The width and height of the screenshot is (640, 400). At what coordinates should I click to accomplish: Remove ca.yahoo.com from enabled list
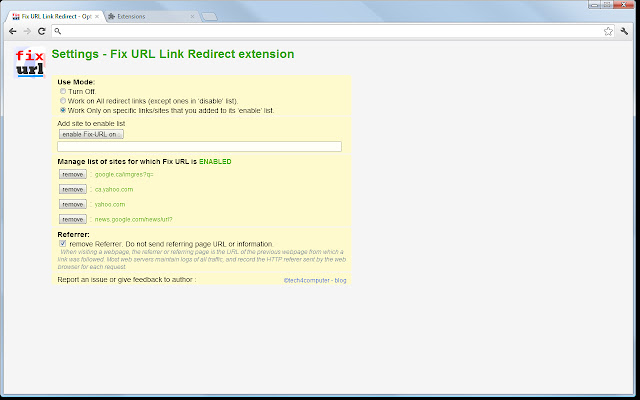click(x=73, y=189)
